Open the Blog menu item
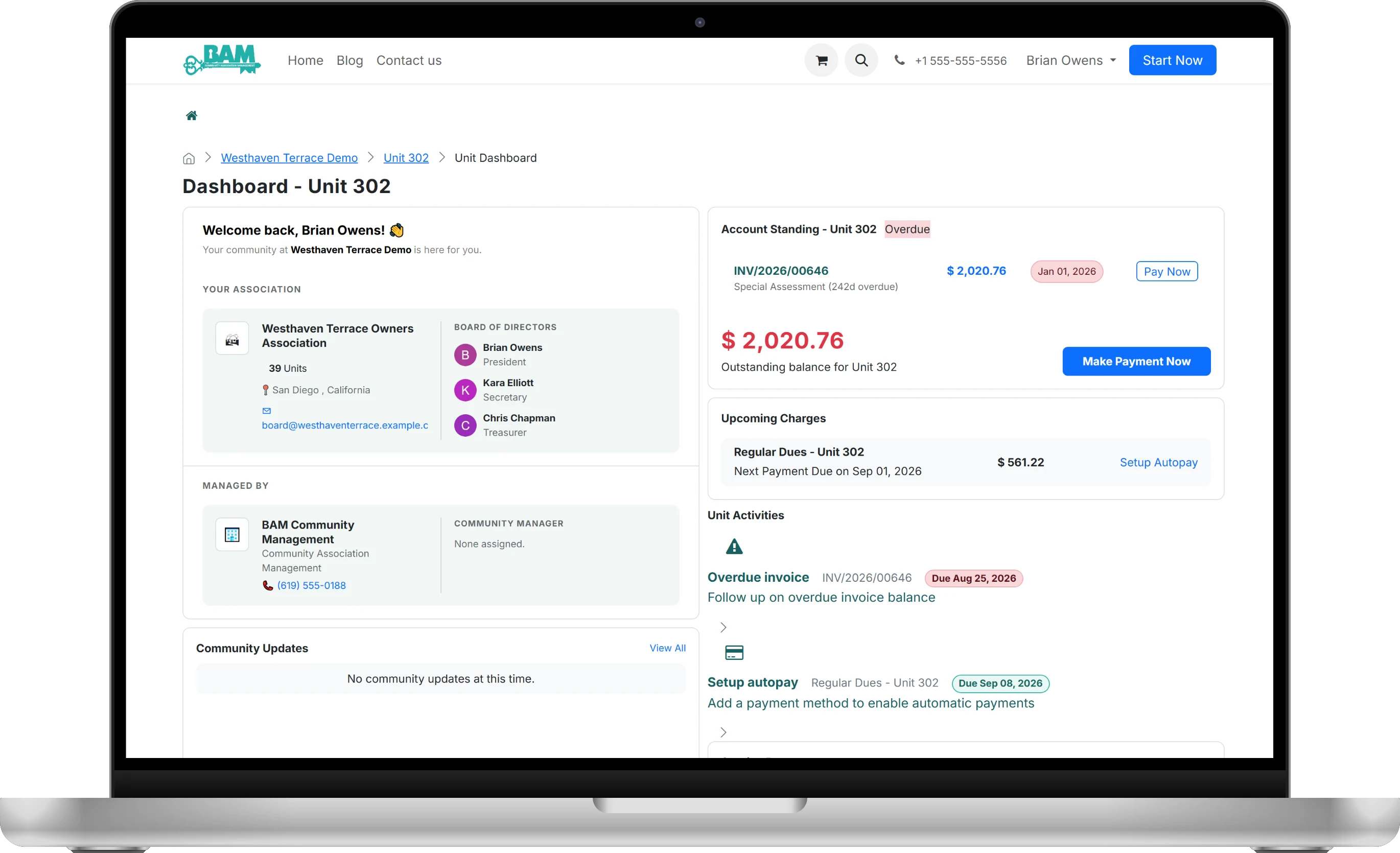 click(349, 60)
